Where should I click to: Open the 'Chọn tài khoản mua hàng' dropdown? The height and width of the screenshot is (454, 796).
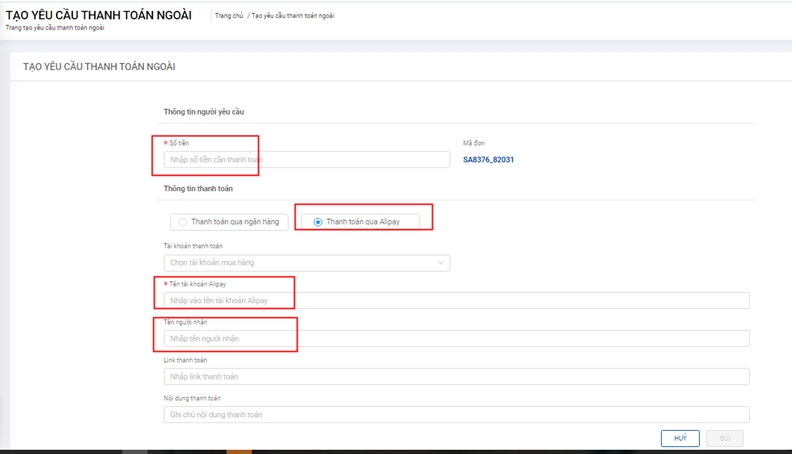300,263
